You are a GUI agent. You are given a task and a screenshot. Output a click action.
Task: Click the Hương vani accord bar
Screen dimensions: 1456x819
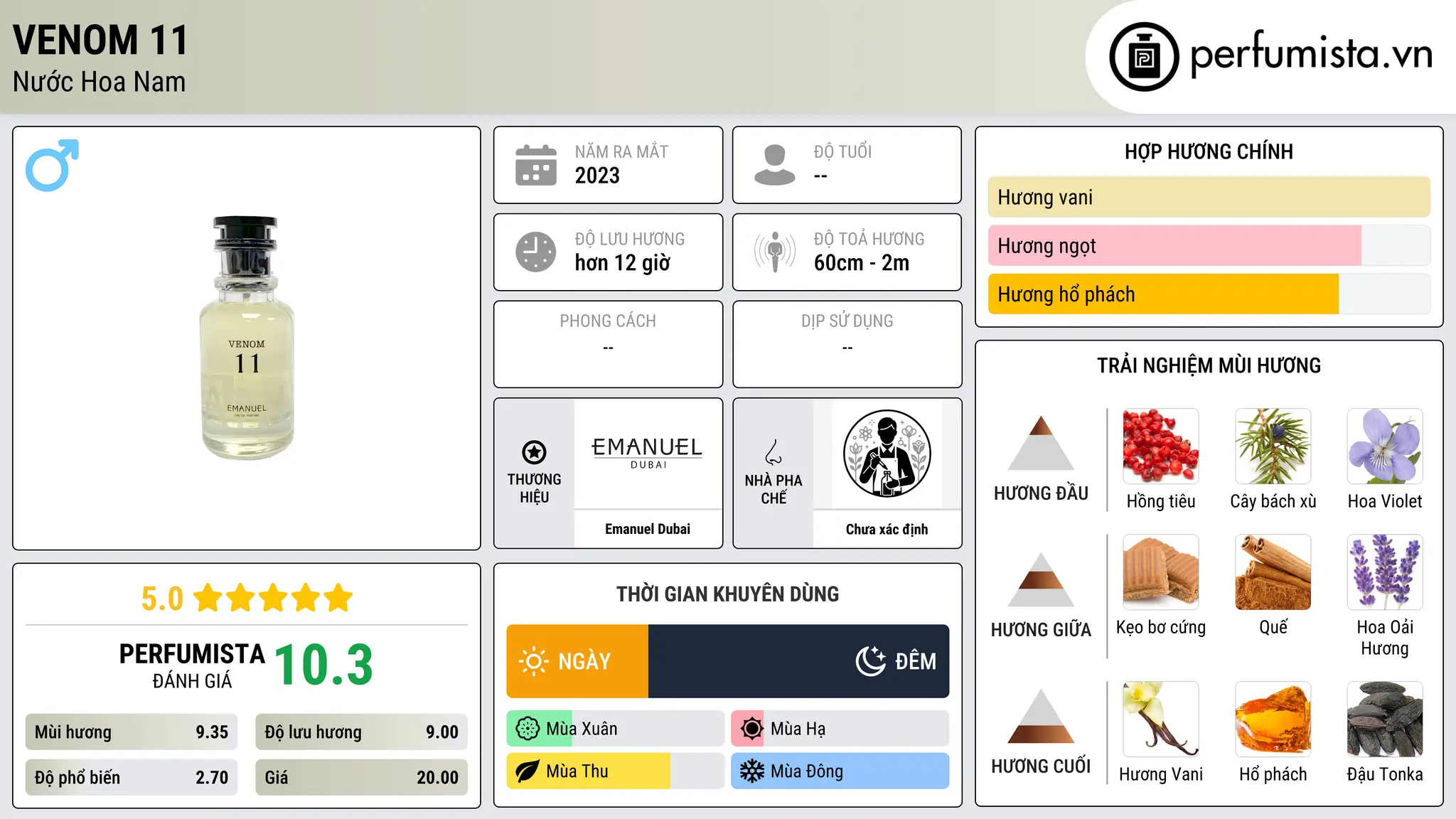[x=1209, y=197]
